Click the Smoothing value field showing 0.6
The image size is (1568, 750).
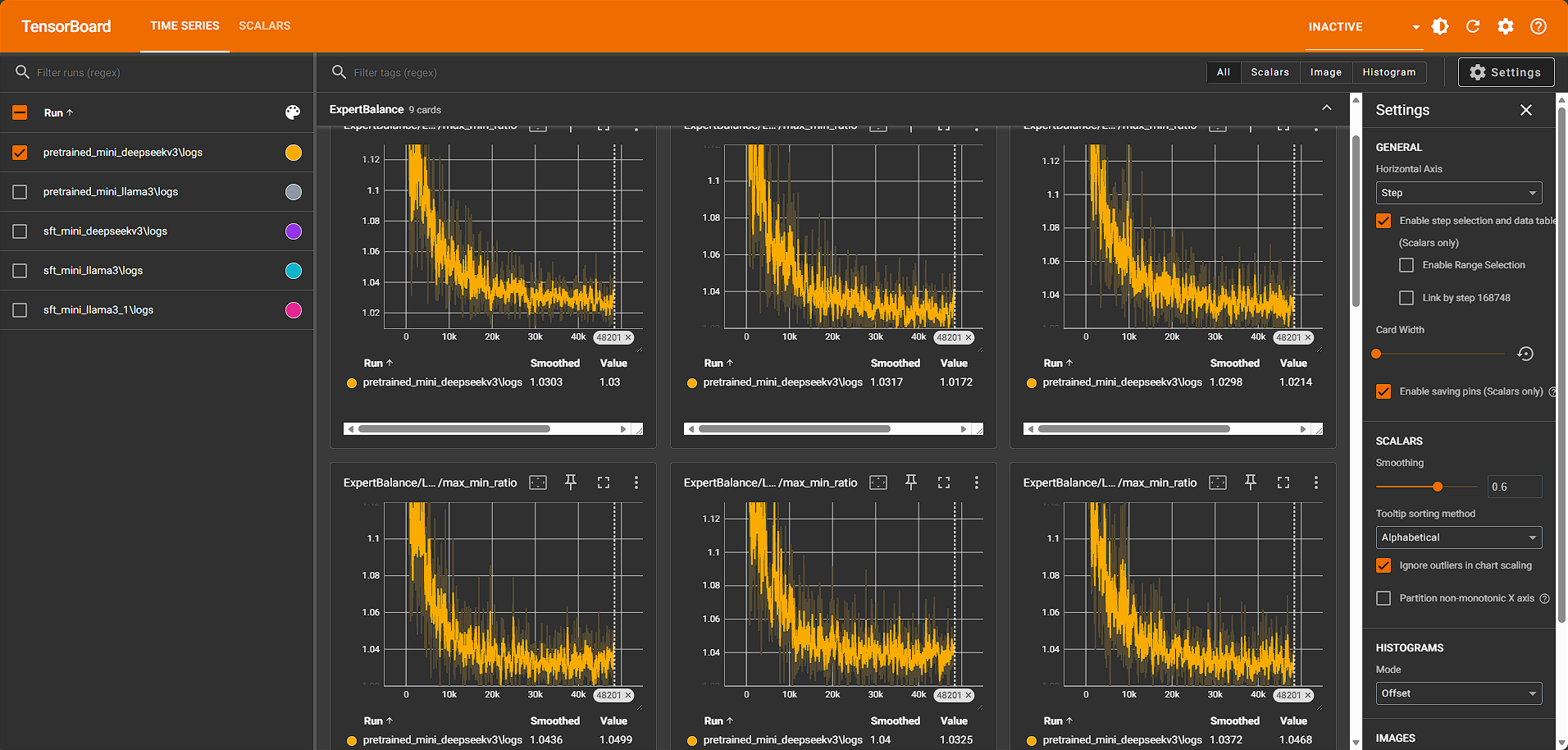click(x=1515, y=487)
